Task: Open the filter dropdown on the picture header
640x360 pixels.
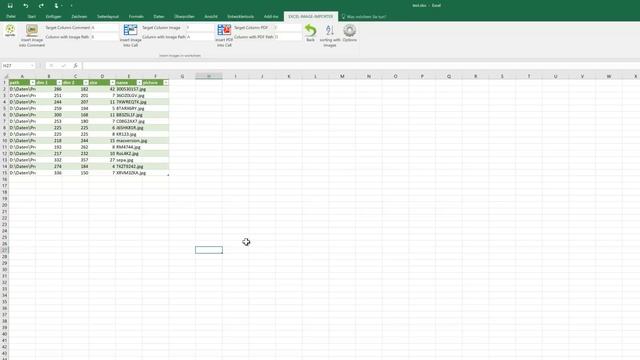Action: click(x=166, y=83)
